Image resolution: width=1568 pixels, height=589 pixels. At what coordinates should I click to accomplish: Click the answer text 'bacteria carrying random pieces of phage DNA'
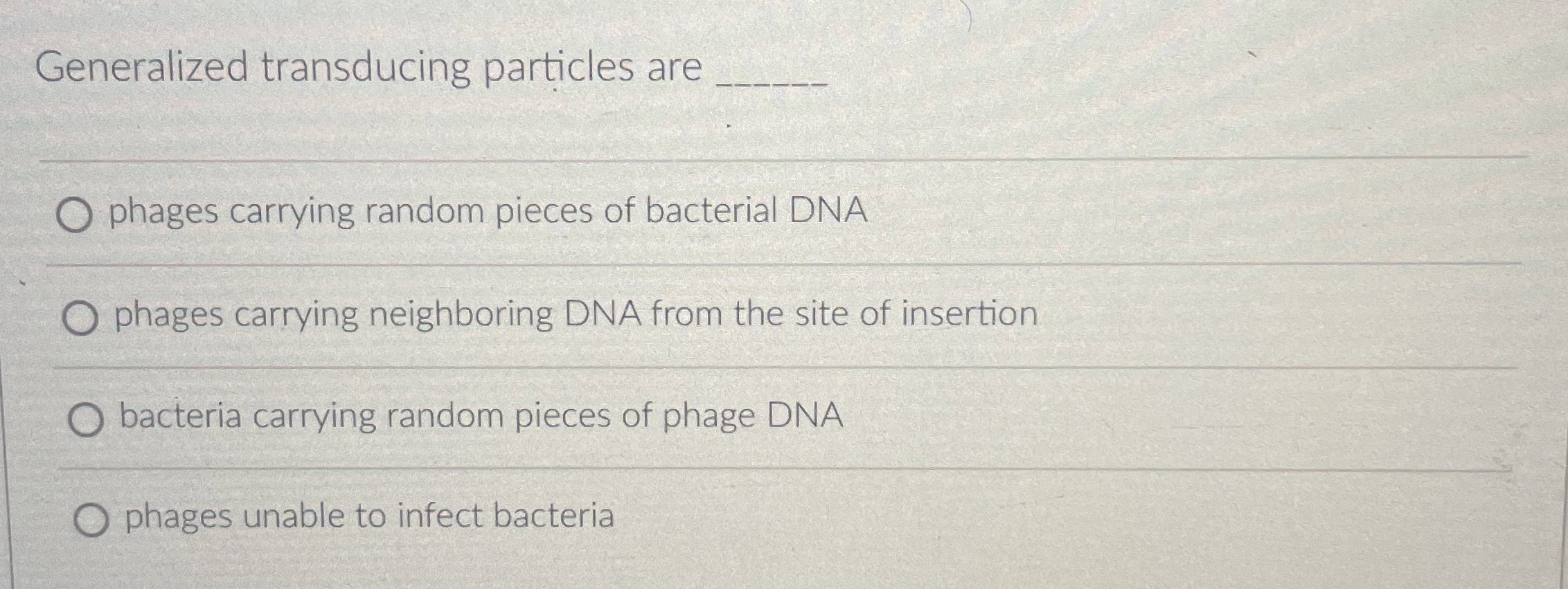(x=481, y=415)
